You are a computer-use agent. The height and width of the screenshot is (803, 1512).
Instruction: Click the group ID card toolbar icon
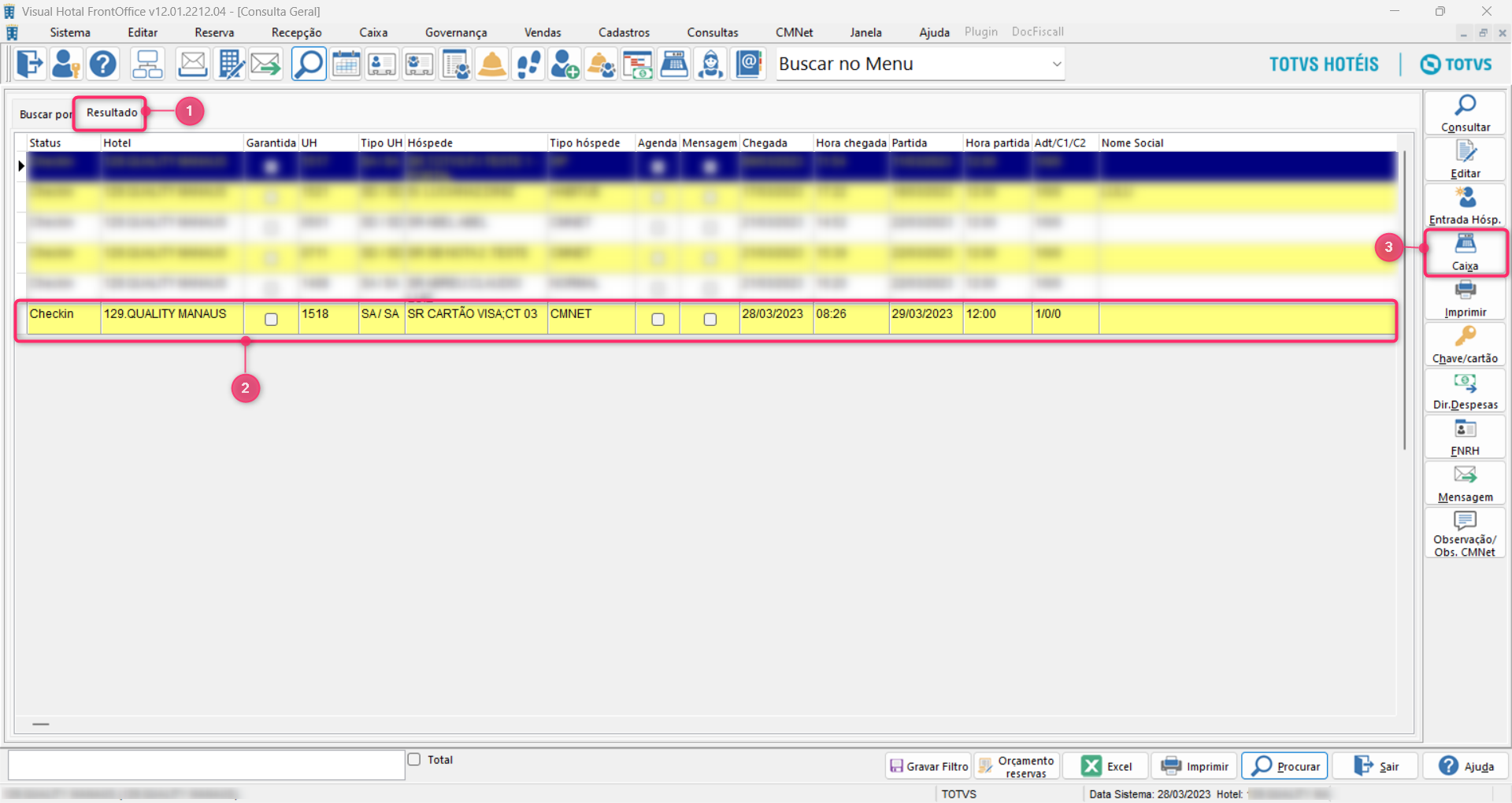419,64
